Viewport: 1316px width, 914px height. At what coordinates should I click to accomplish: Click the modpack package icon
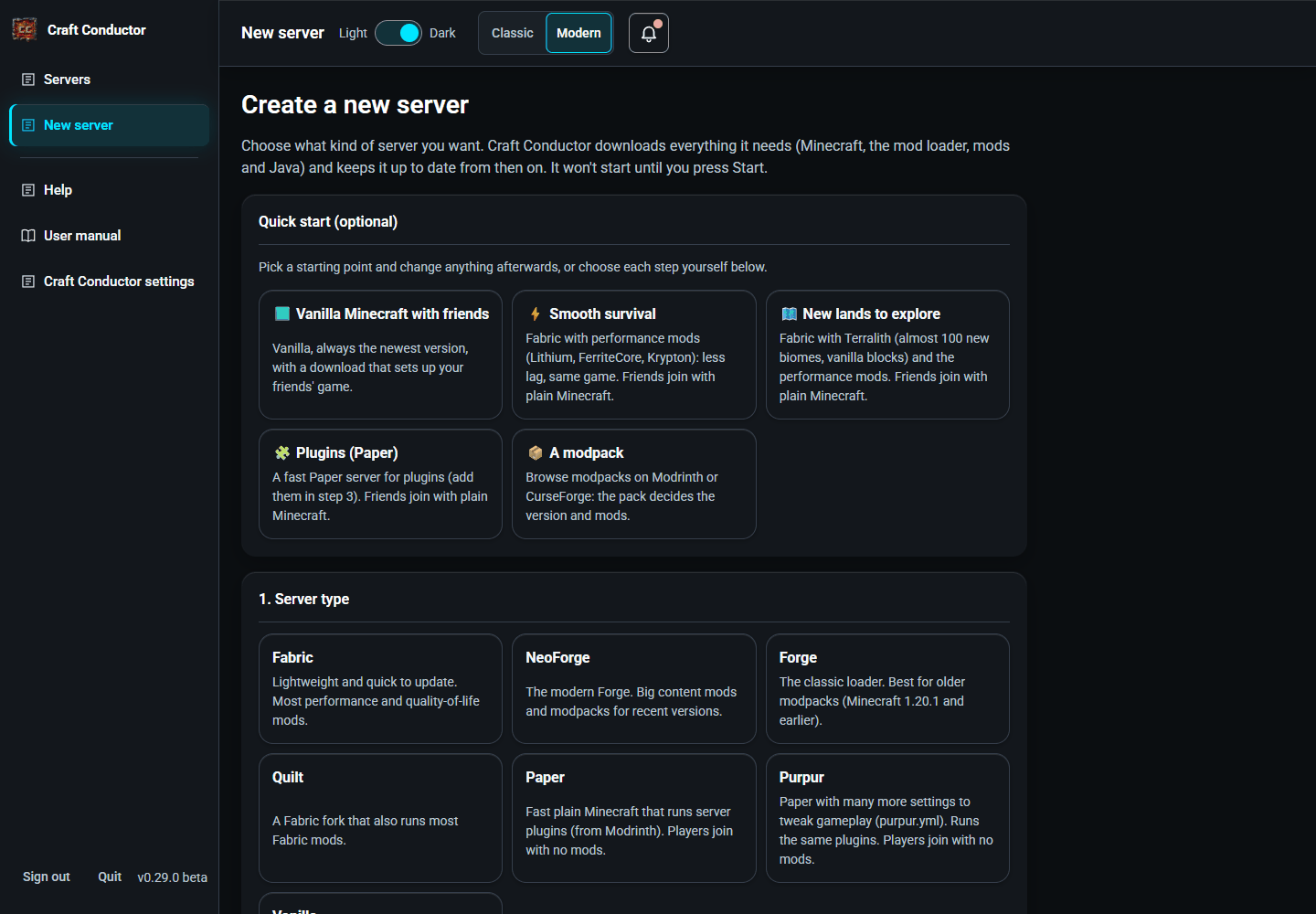tap(536, 452)
